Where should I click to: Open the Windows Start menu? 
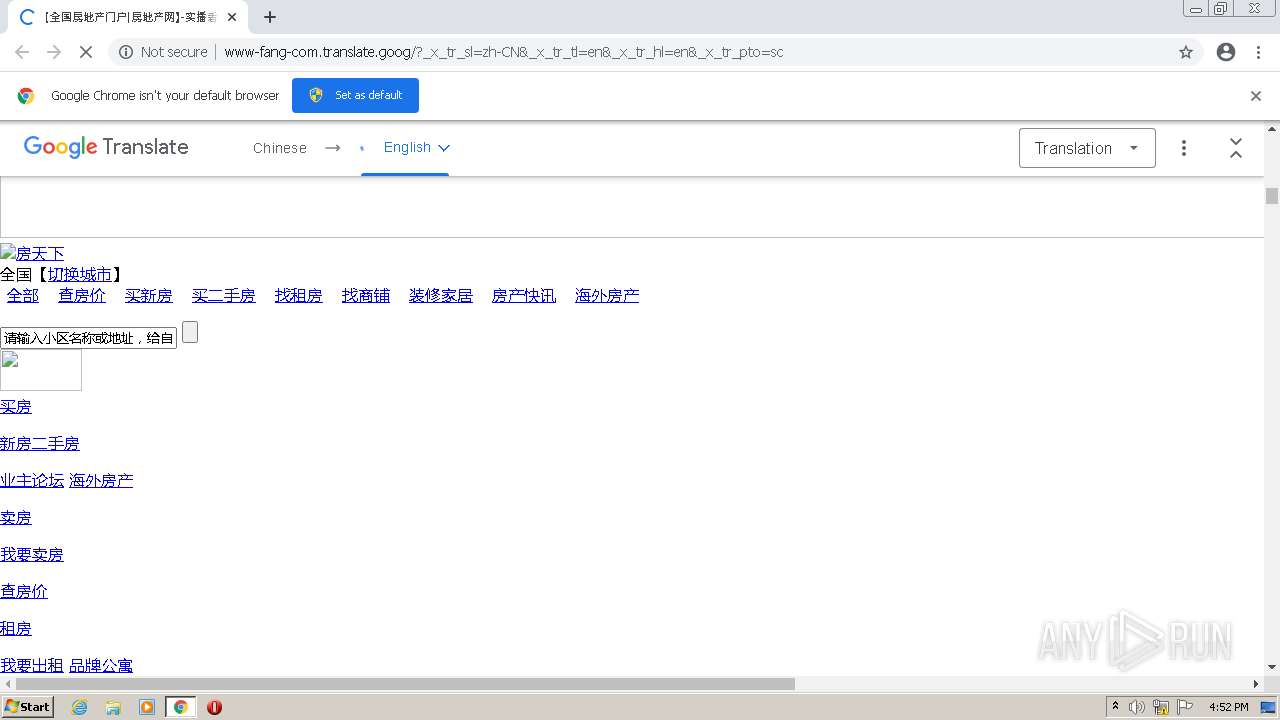click(x=28, y=707)
